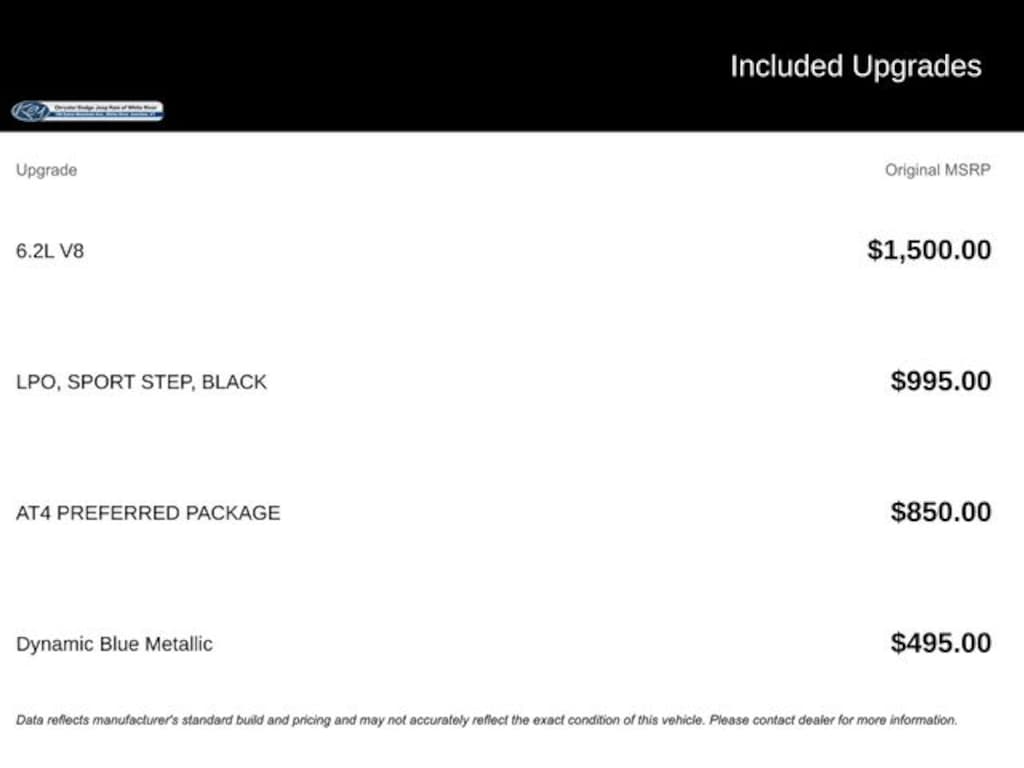1024x768 pixels.
Task: Click the $1,500.00 price
Action: coord(929,250)
